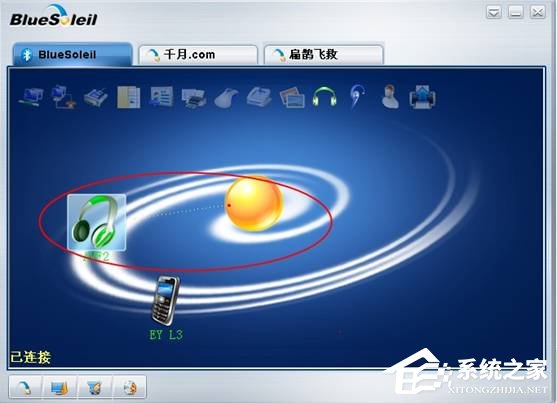Click the orange sun local device ball
The height and width of the screenshot is (403, 557).
click(254, 204)
